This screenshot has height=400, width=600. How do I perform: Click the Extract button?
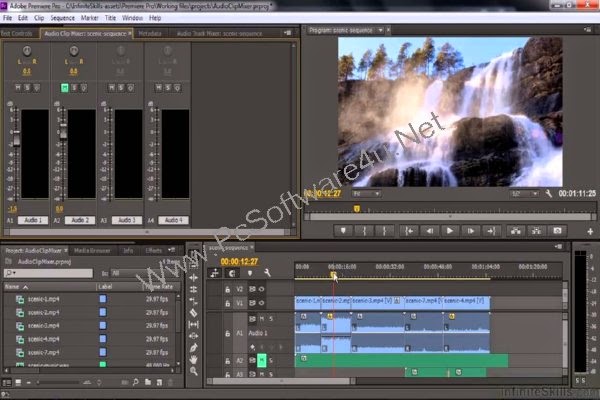click(536, 231)
